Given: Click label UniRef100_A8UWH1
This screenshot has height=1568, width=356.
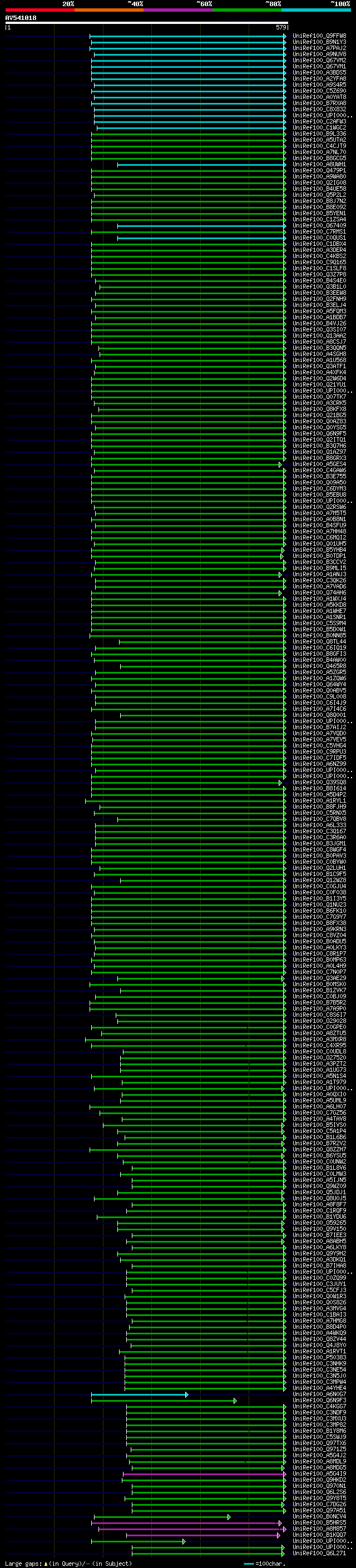Looking at the screenshot, I should (319, 164).
